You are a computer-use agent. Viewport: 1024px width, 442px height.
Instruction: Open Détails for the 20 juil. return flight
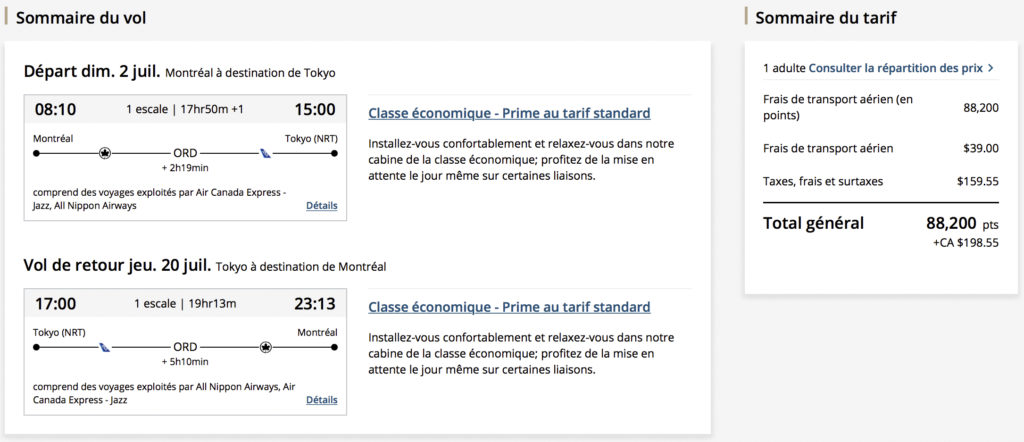click(x=321, y=400)
